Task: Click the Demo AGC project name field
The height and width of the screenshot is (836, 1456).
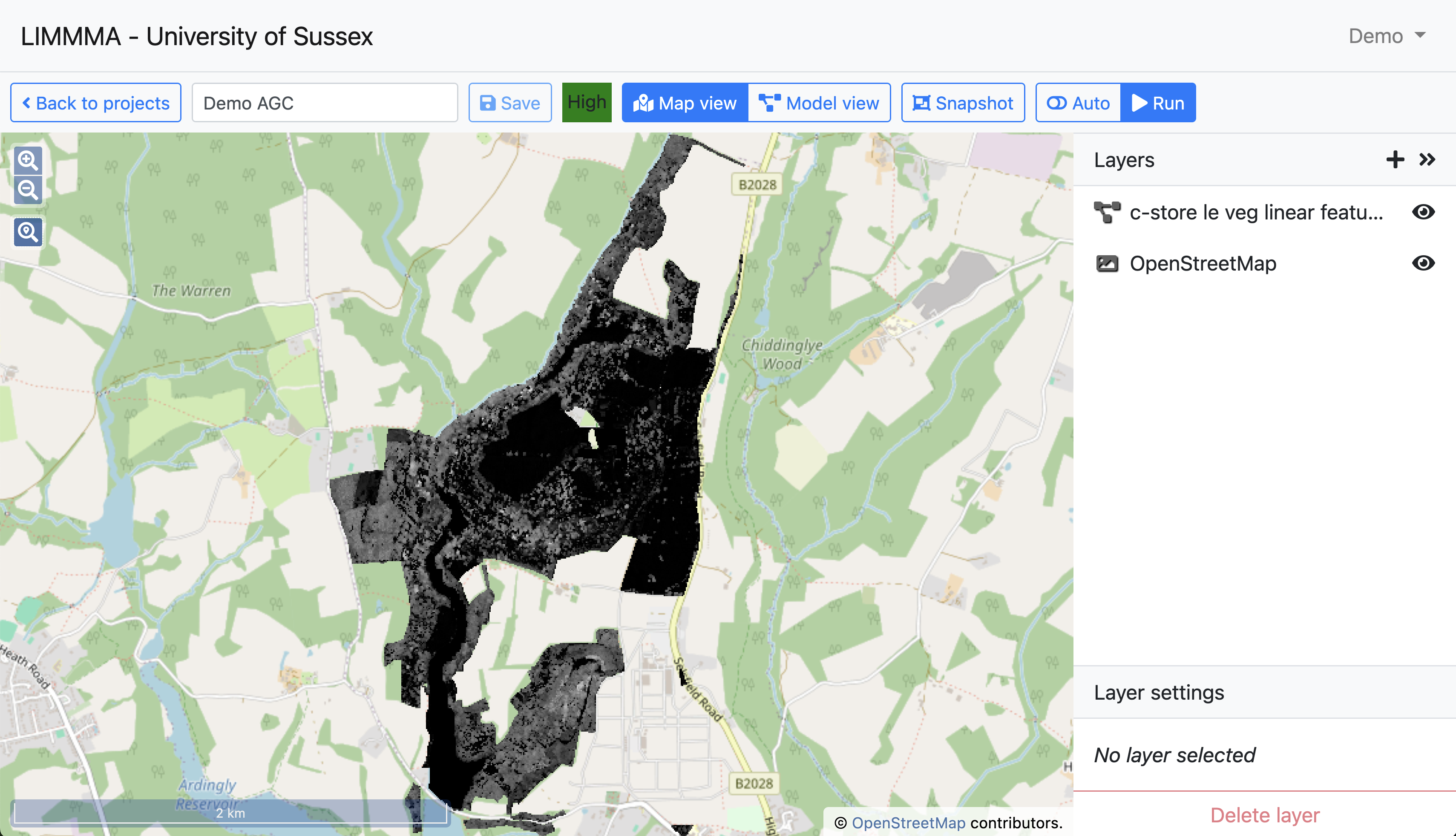Action: (324, 103)
